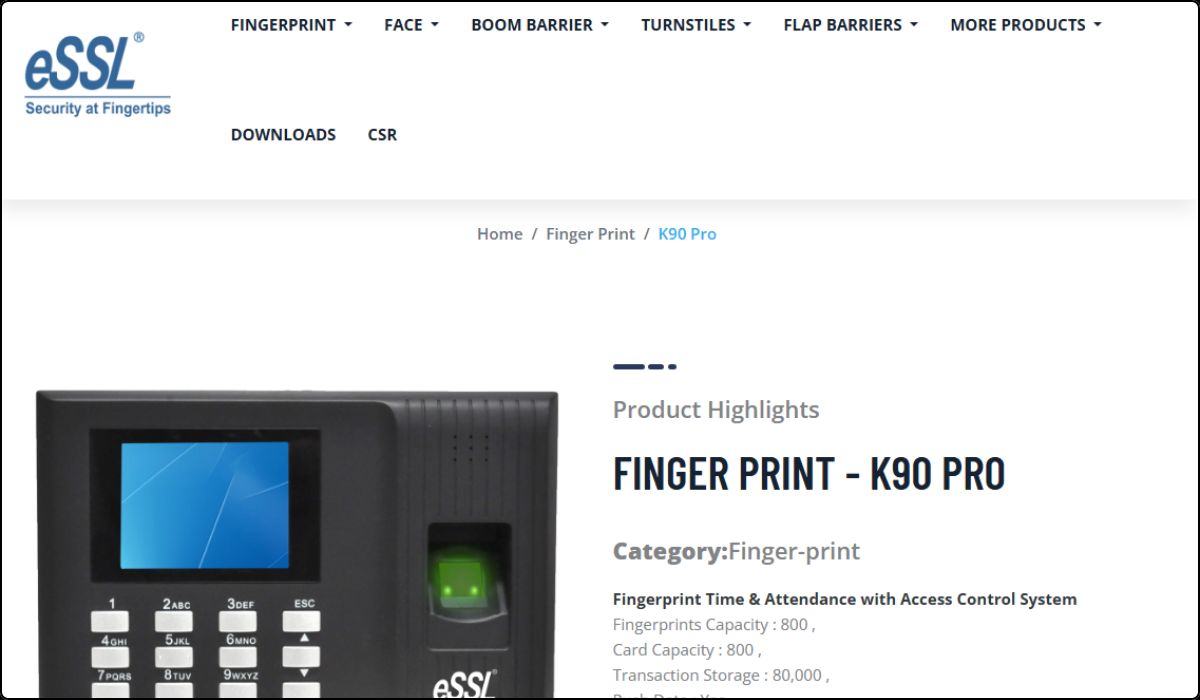Viewport: 1200px width, 700px height.
Task: Click the K90 Pro breadcrumb
Action: 687,234
